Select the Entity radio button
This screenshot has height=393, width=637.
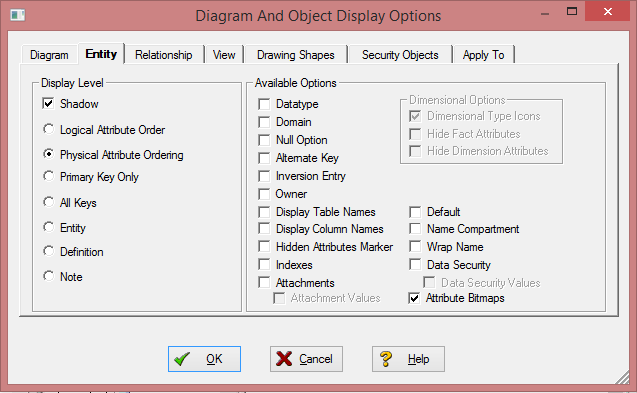point(49,227)
